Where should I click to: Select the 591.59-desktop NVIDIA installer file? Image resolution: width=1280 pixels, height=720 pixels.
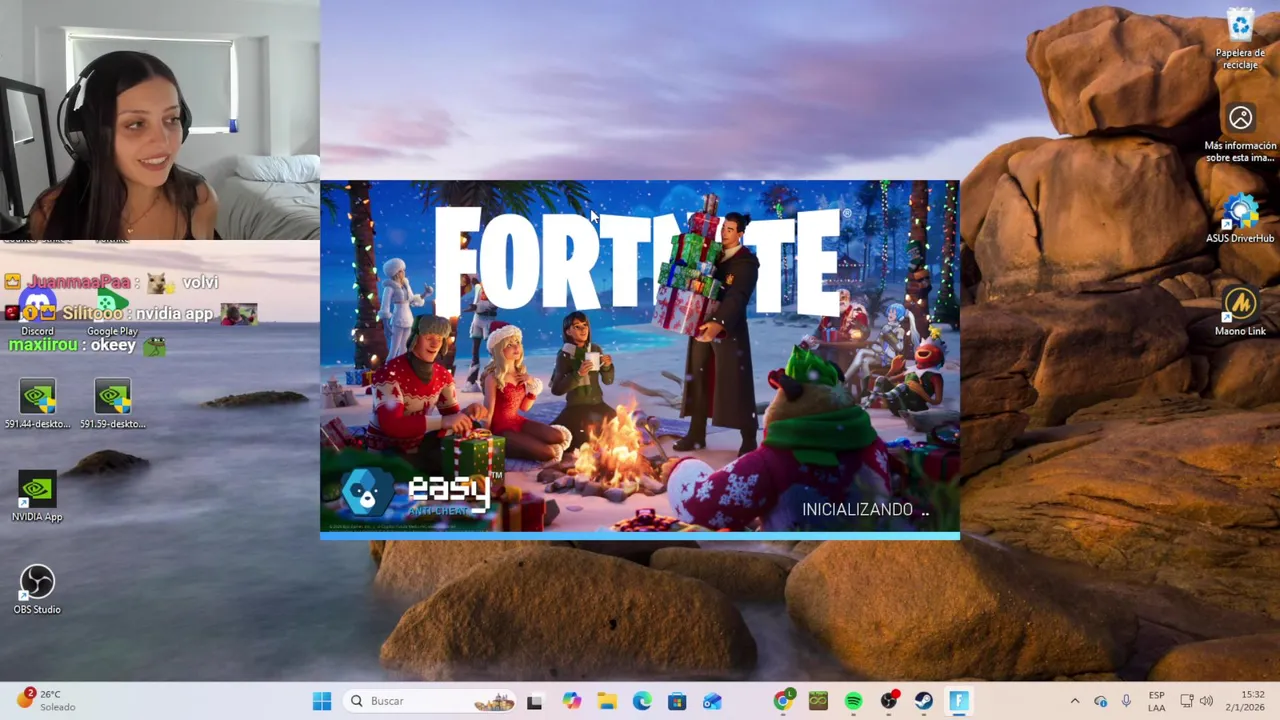[x=112, y=404]
